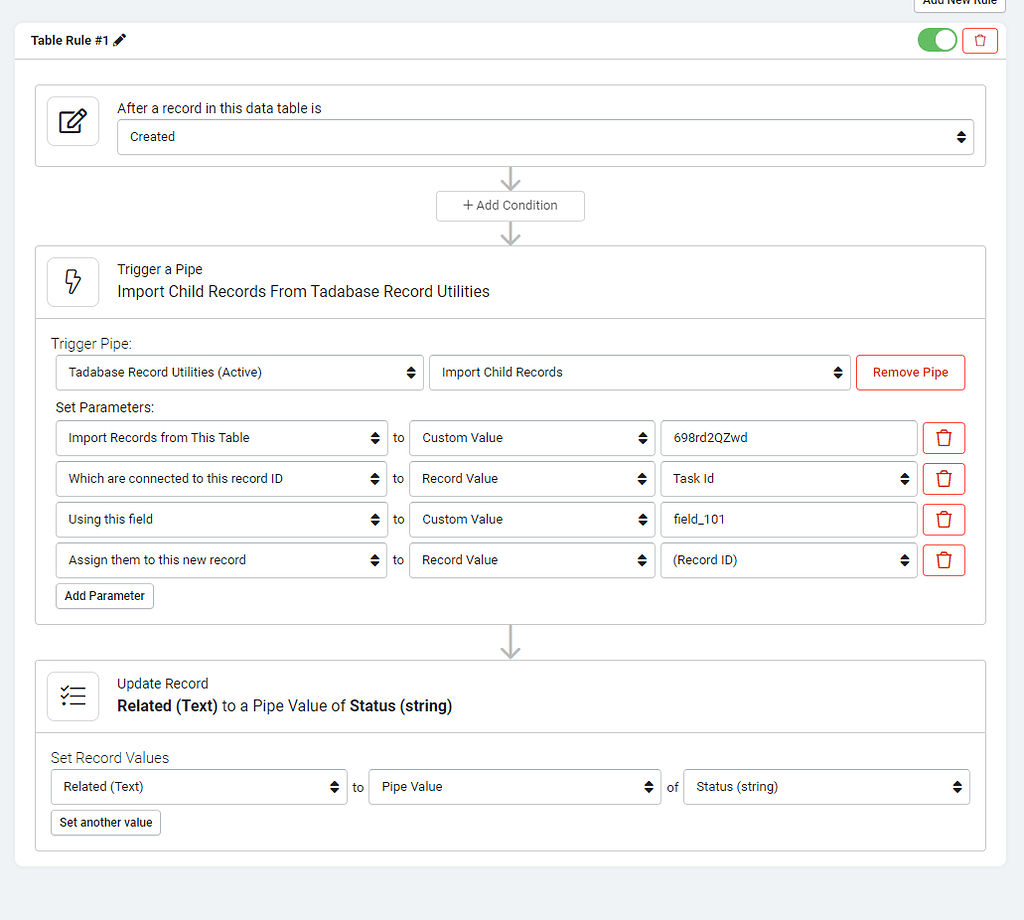1024x920 pixels.
Task: Click the Remove Pipe button
Action: pos(910,372)
